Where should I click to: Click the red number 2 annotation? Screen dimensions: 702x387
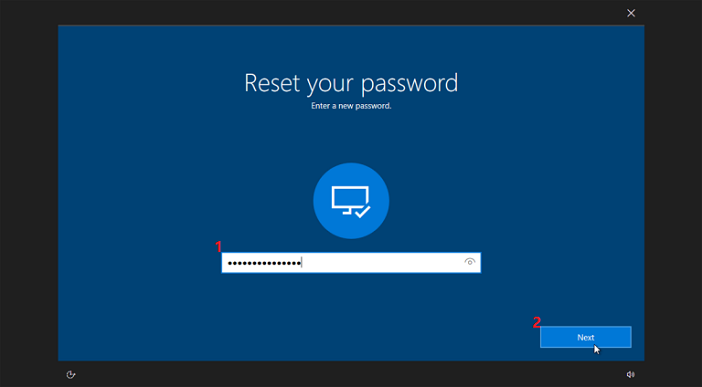pyautogui.click(x=537, y=322)
